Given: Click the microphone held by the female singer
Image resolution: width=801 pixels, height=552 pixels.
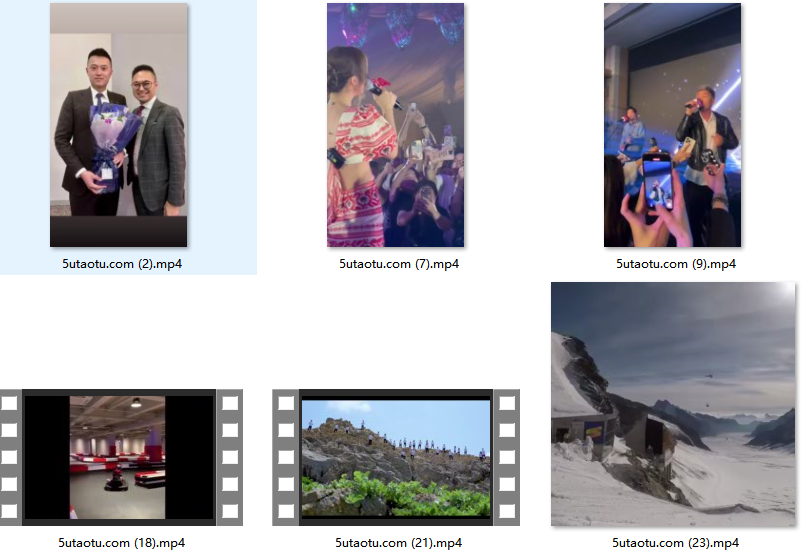Looking at the screenshot, I should 383,95.
